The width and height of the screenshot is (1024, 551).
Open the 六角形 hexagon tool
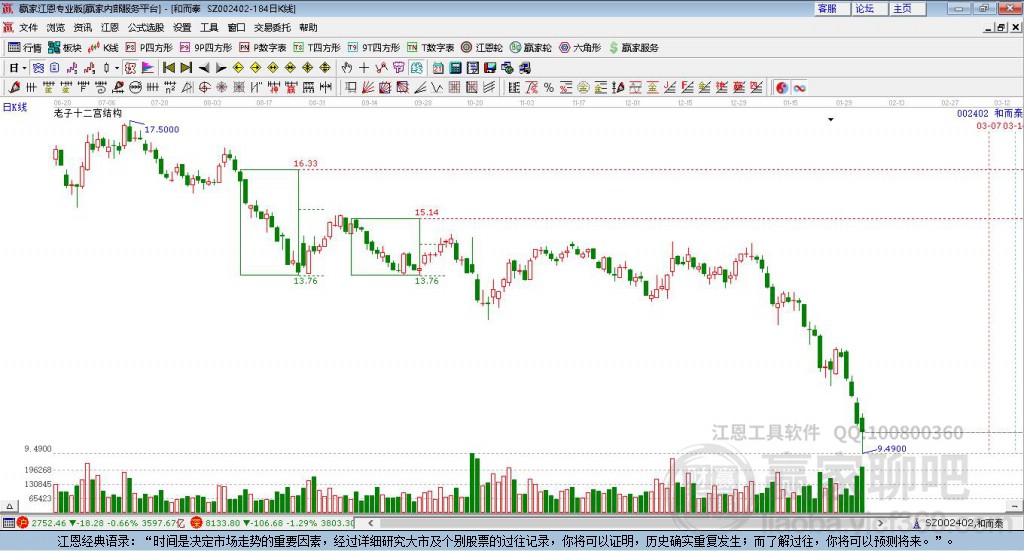(x=580, y=48)
